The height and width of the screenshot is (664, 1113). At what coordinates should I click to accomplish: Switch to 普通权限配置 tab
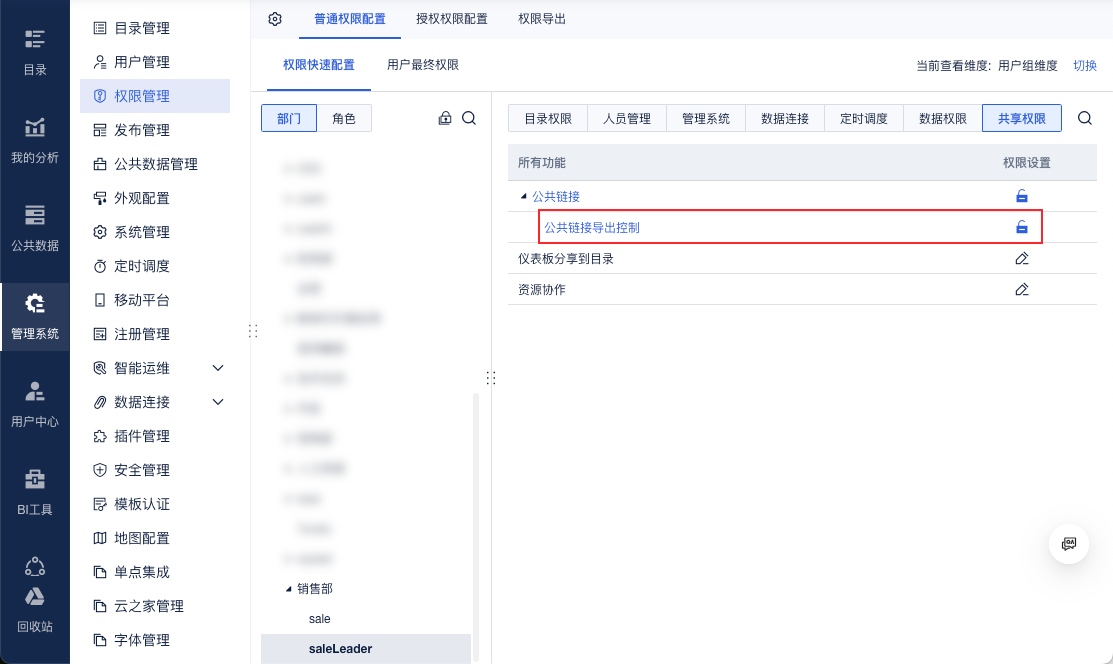coord(350,19)
